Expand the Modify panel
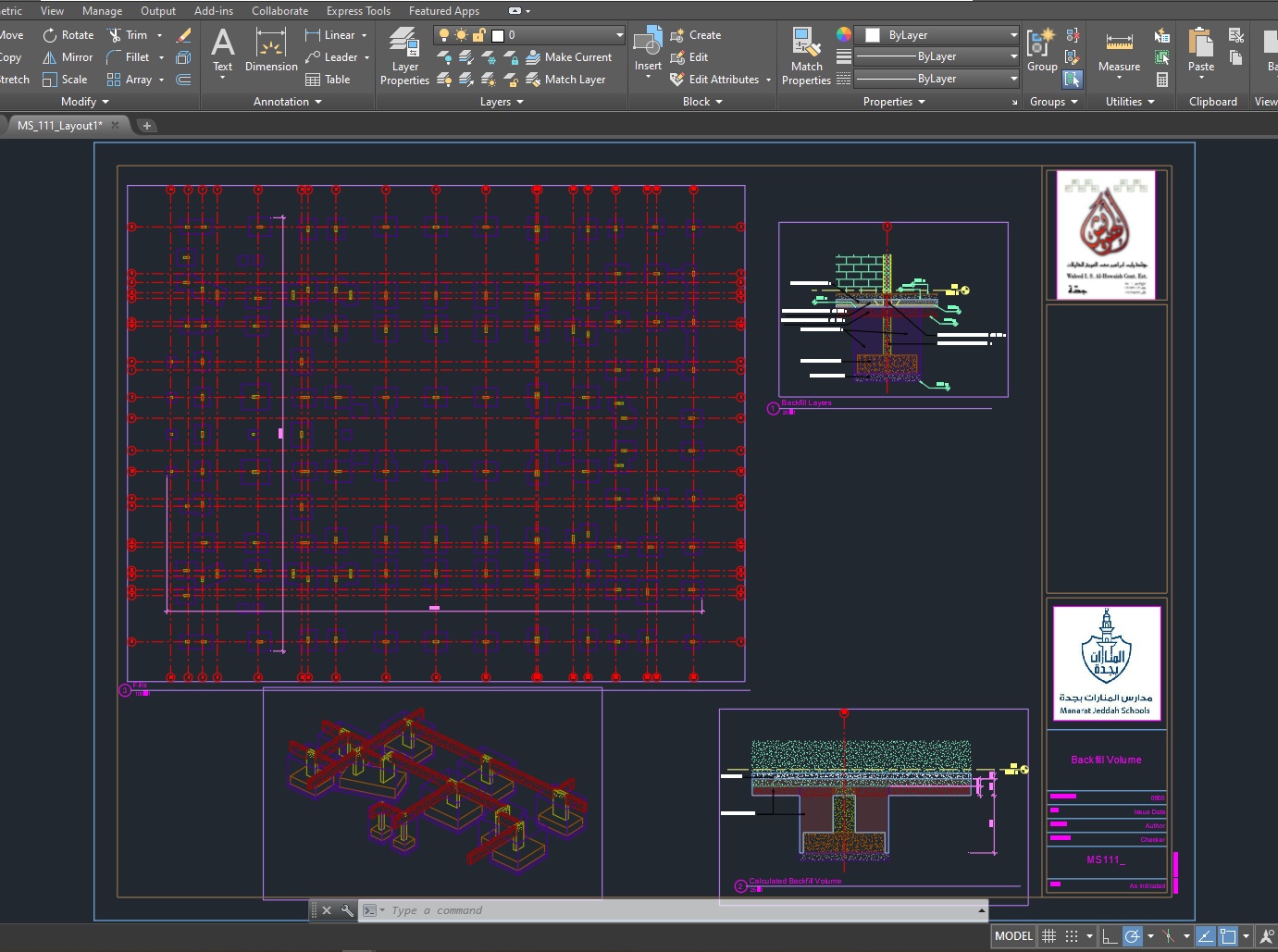The width and height of the screenshot is (1278, 952). (x=85, y=102)
